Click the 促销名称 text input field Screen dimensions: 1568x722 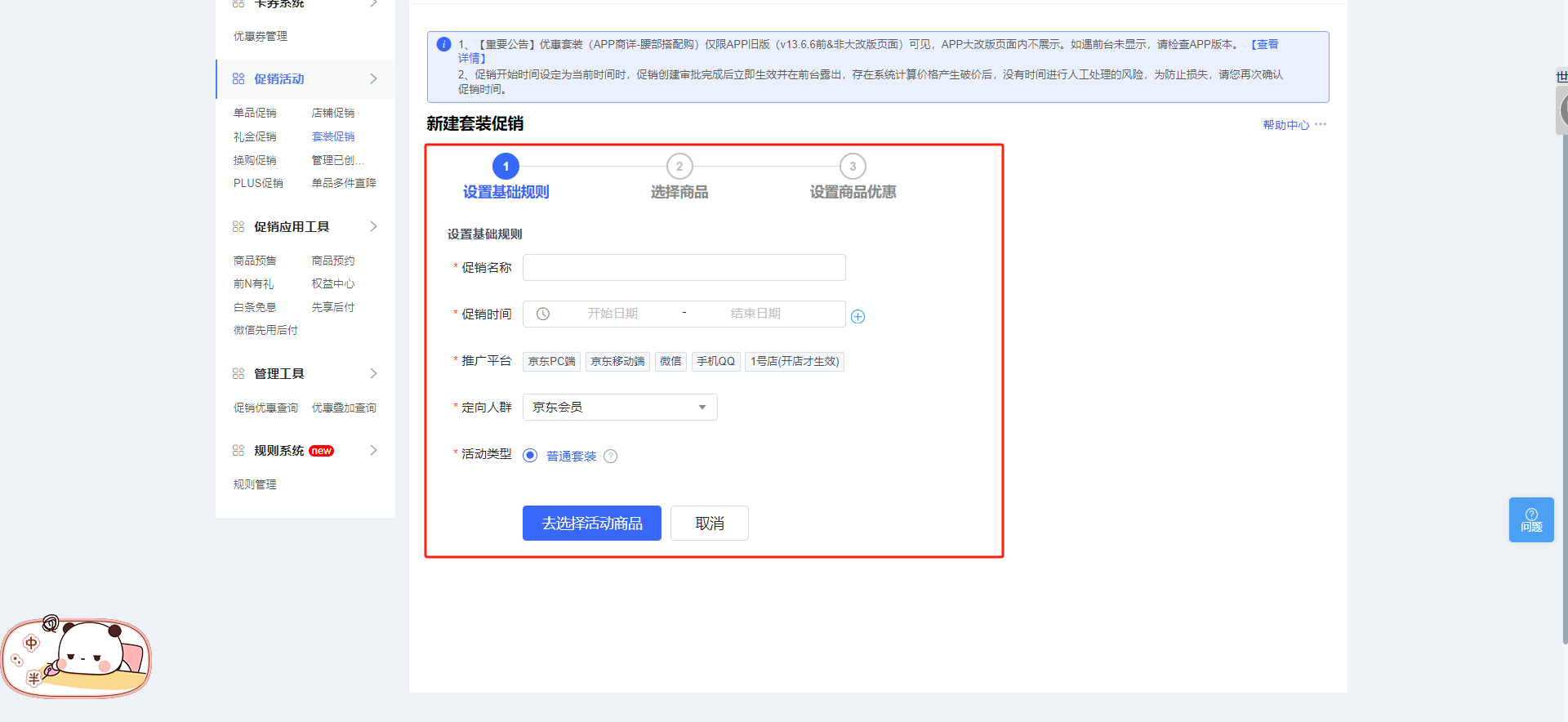point(684,268)
